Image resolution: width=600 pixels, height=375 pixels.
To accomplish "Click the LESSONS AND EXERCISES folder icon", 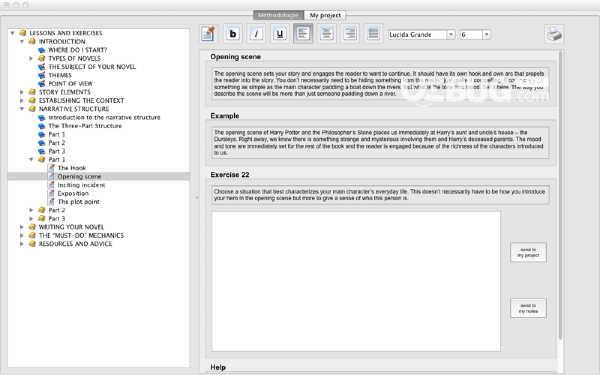I will click(23, 33).
